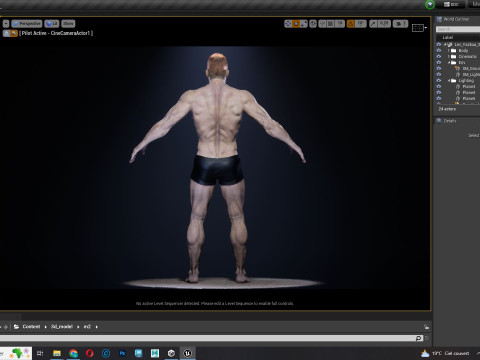Open the rotation snap angle value

click(360, 24)
